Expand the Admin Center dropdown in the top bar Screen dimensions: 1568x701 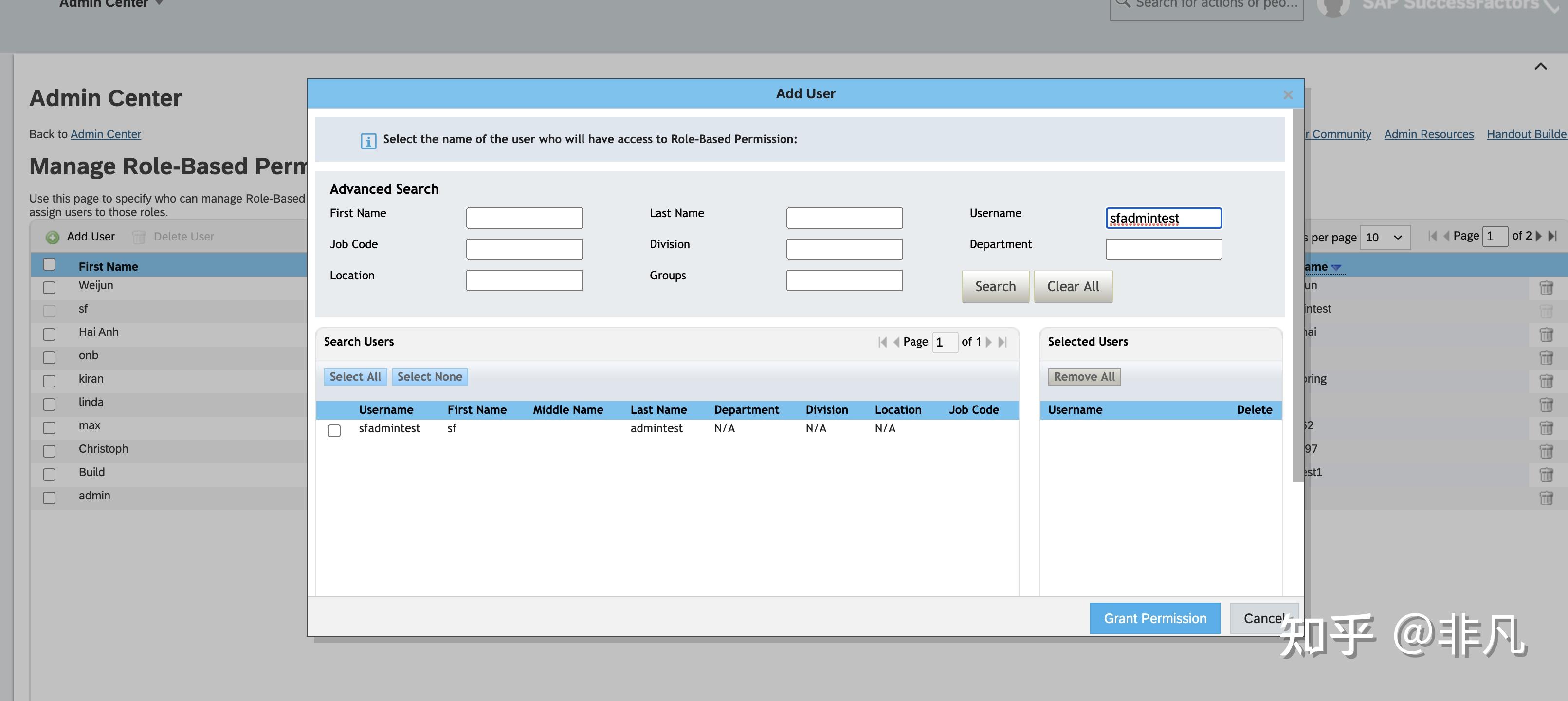click(x=160, y=3)
